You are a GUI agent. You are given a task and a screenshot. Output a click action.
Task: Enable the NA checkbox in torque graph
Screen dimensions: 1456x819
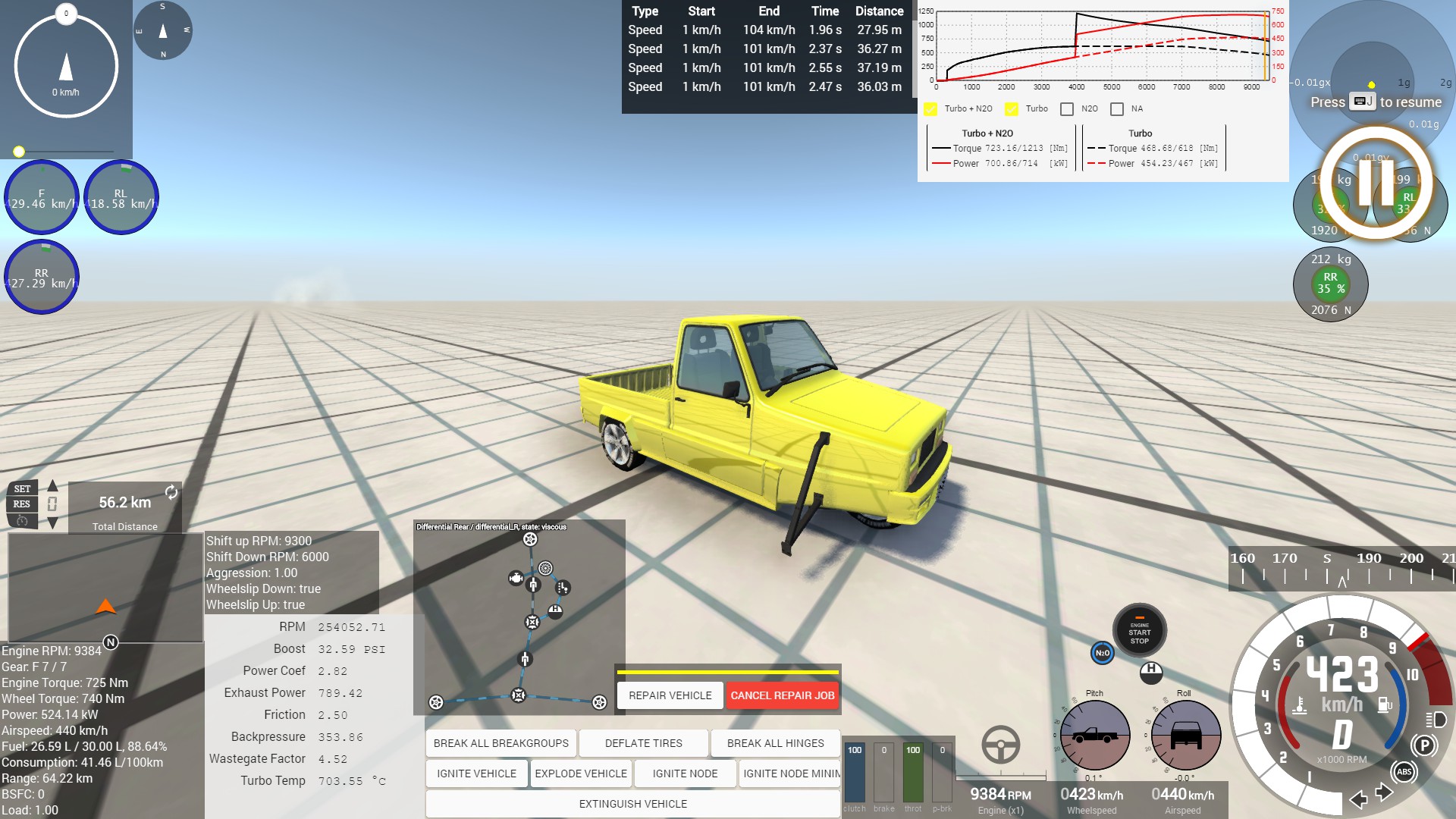coord(1117,109)
